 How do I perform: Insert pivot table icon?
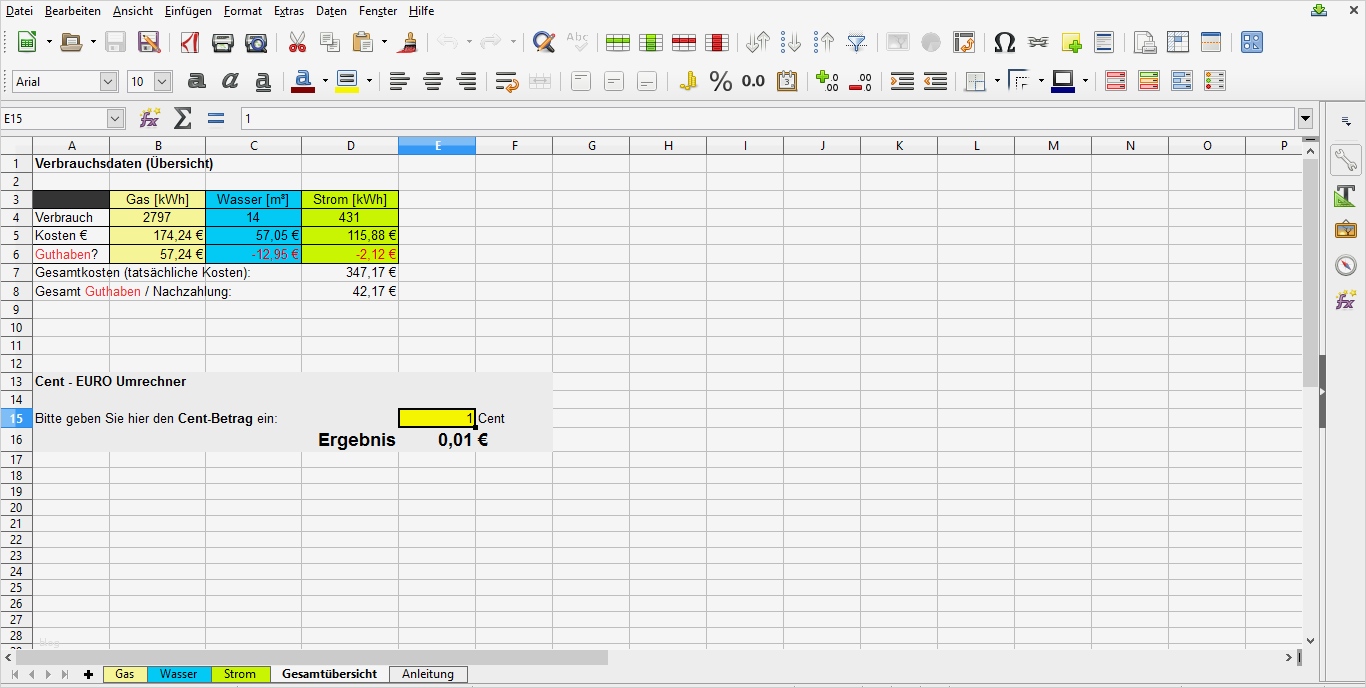point(964,42)
